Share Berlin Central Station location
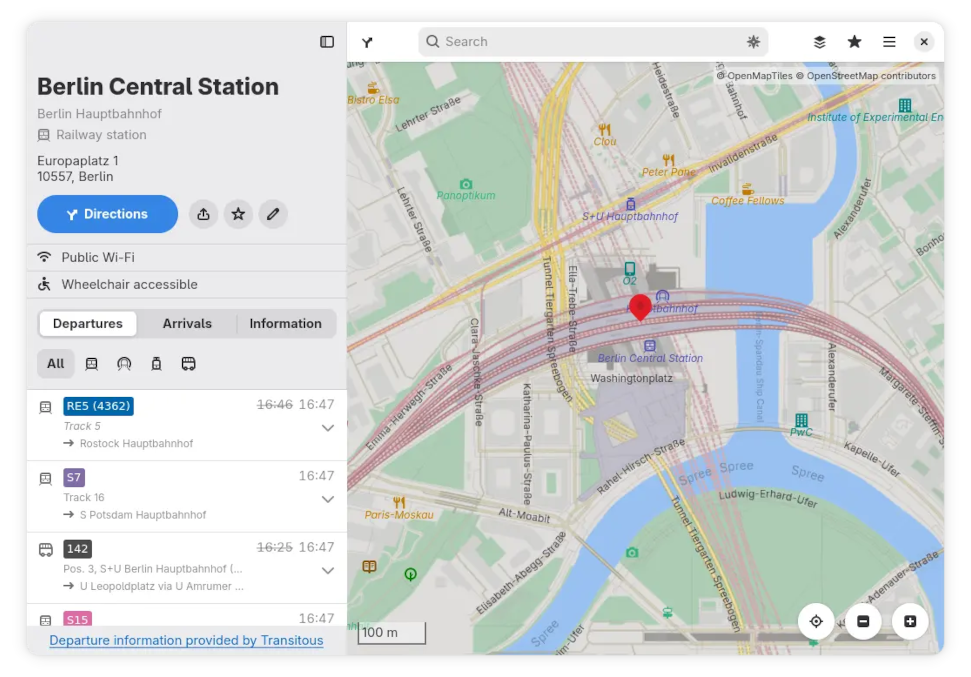Screen dimensions: 971x677 [x=203, y=214]
